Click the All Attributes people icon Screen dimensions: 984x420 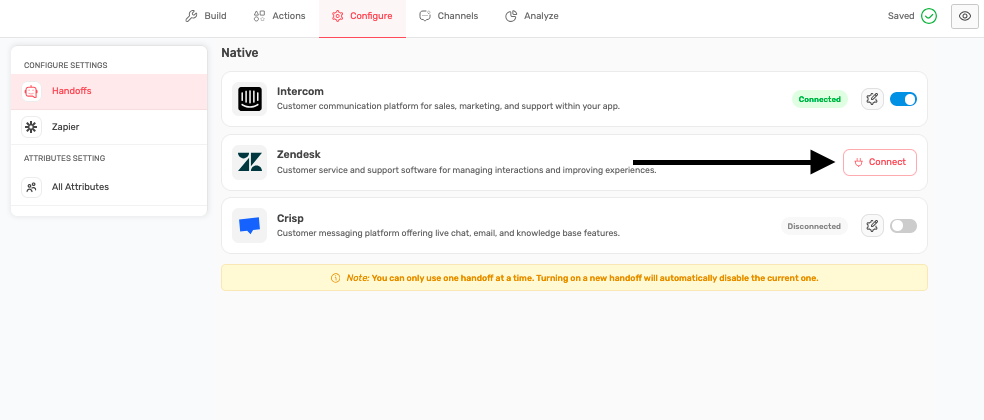31,187
